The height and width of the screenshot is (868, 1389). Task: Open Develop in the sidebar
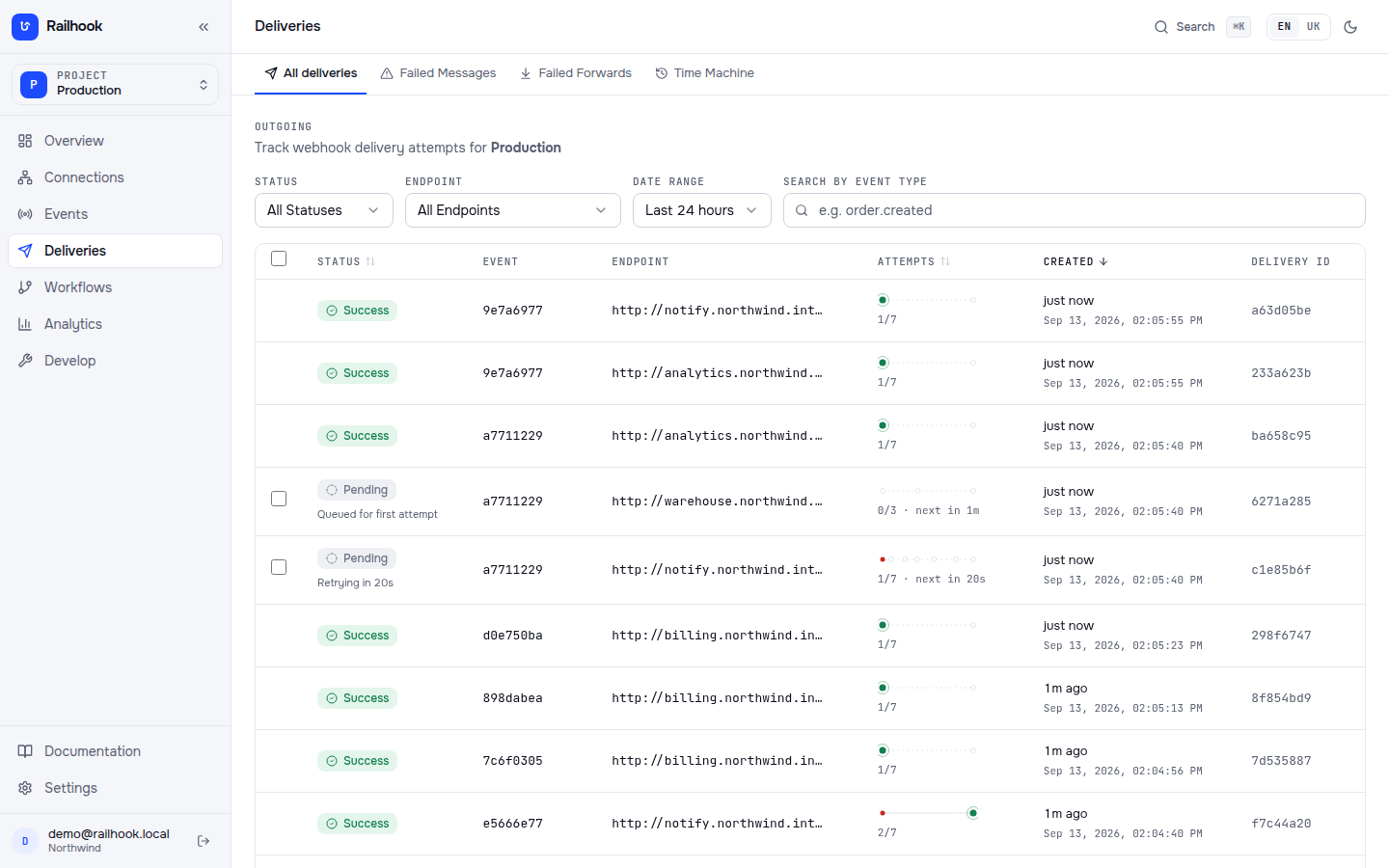pyautogui.click(x=115, y=361)
